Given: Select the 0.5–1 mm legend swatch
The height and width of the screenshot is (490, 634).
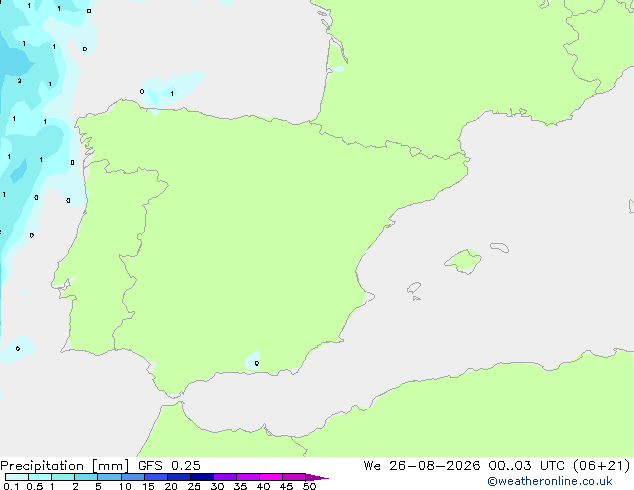Looking at the screenshot, I should point(40,477).
